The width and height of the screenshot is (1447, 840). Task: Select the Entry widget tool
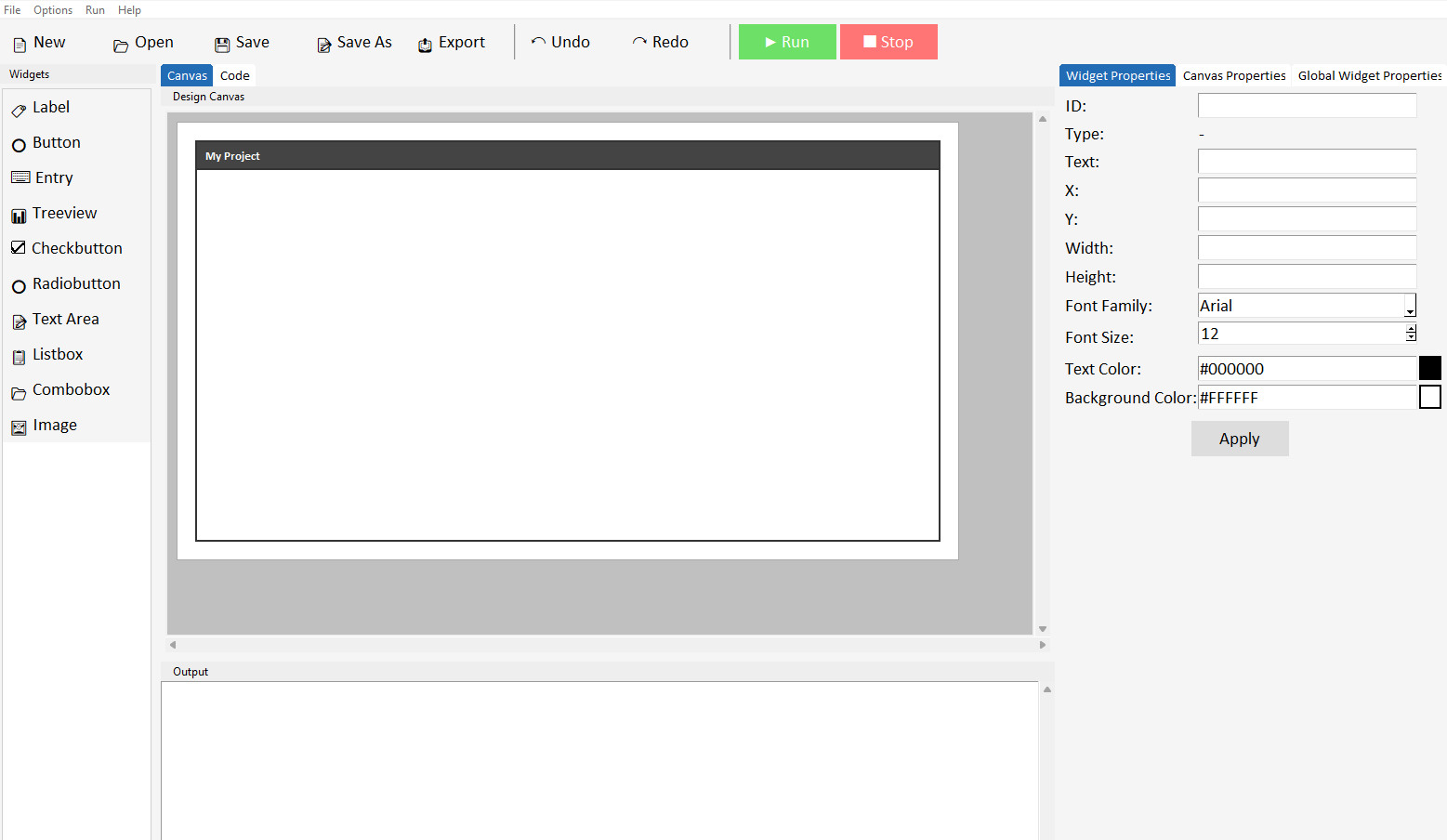click(53, 177)
